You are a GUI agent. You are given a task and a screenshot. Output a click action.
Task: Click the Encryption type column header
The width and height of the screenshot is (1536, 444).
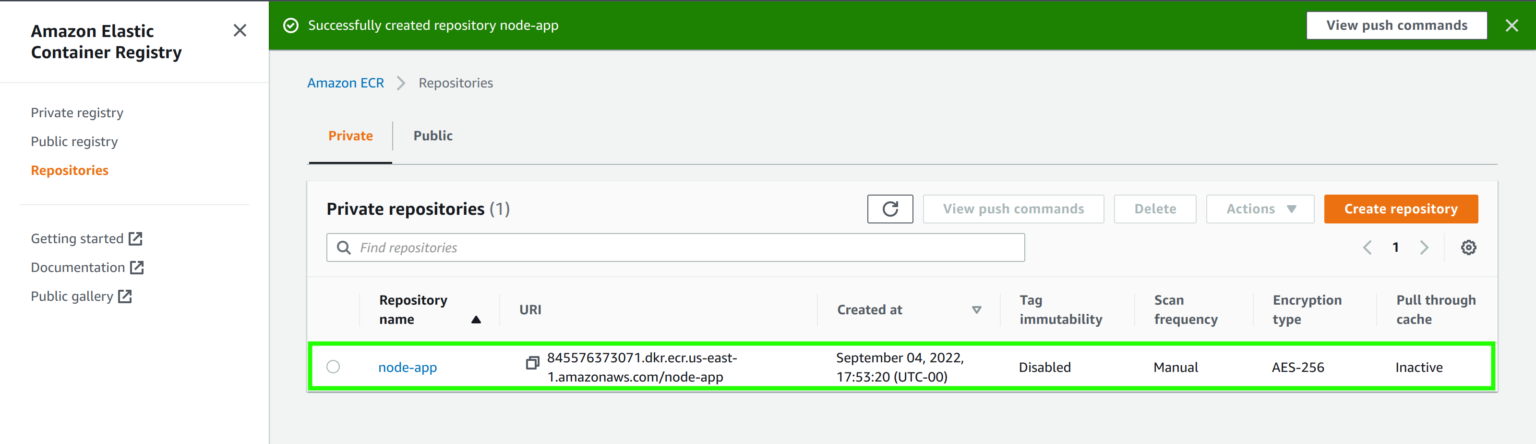(x=1307, y=310)
